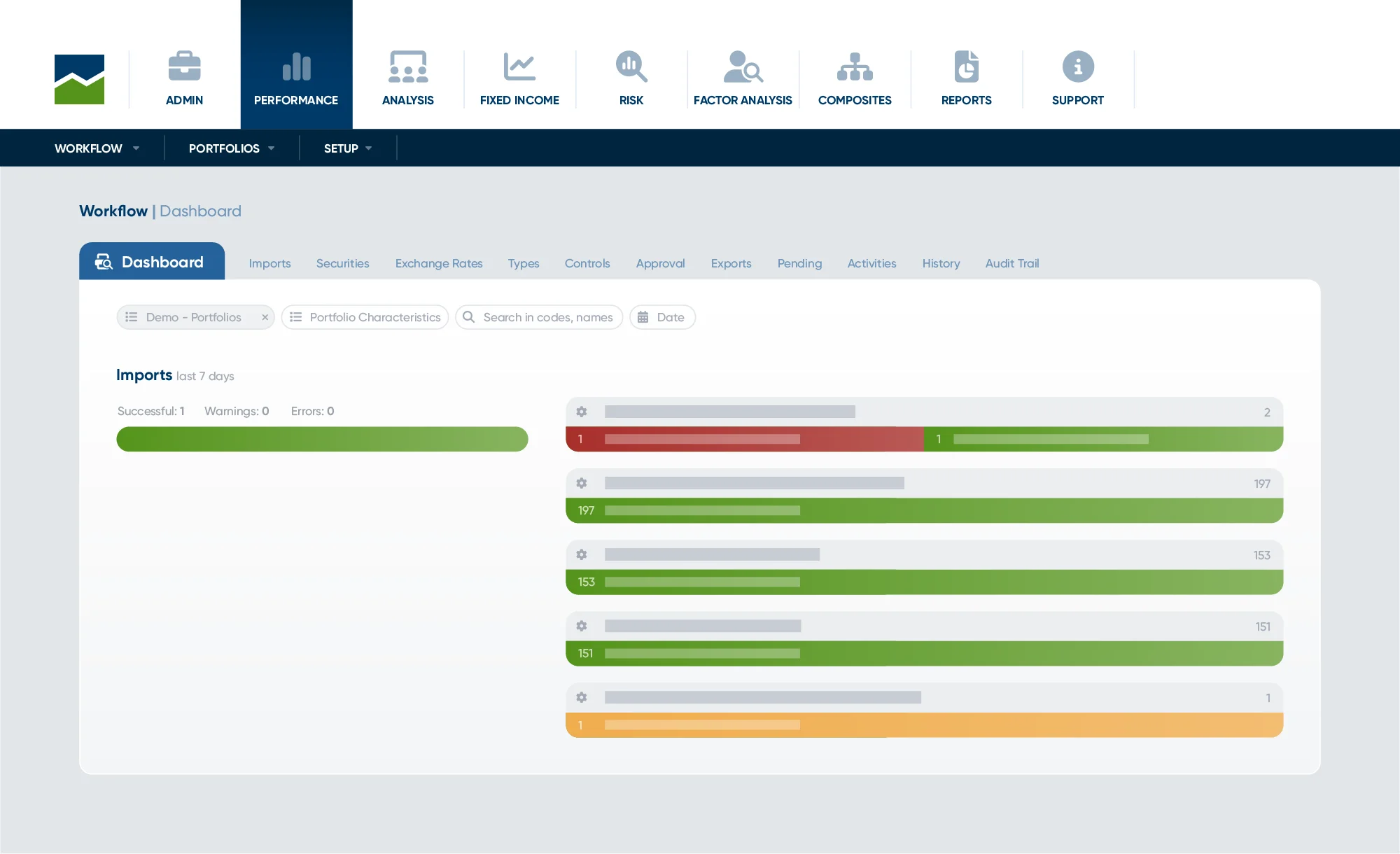Open the Fixed Income chart icon
This screenshot has height=854, width=1400.
519,66
